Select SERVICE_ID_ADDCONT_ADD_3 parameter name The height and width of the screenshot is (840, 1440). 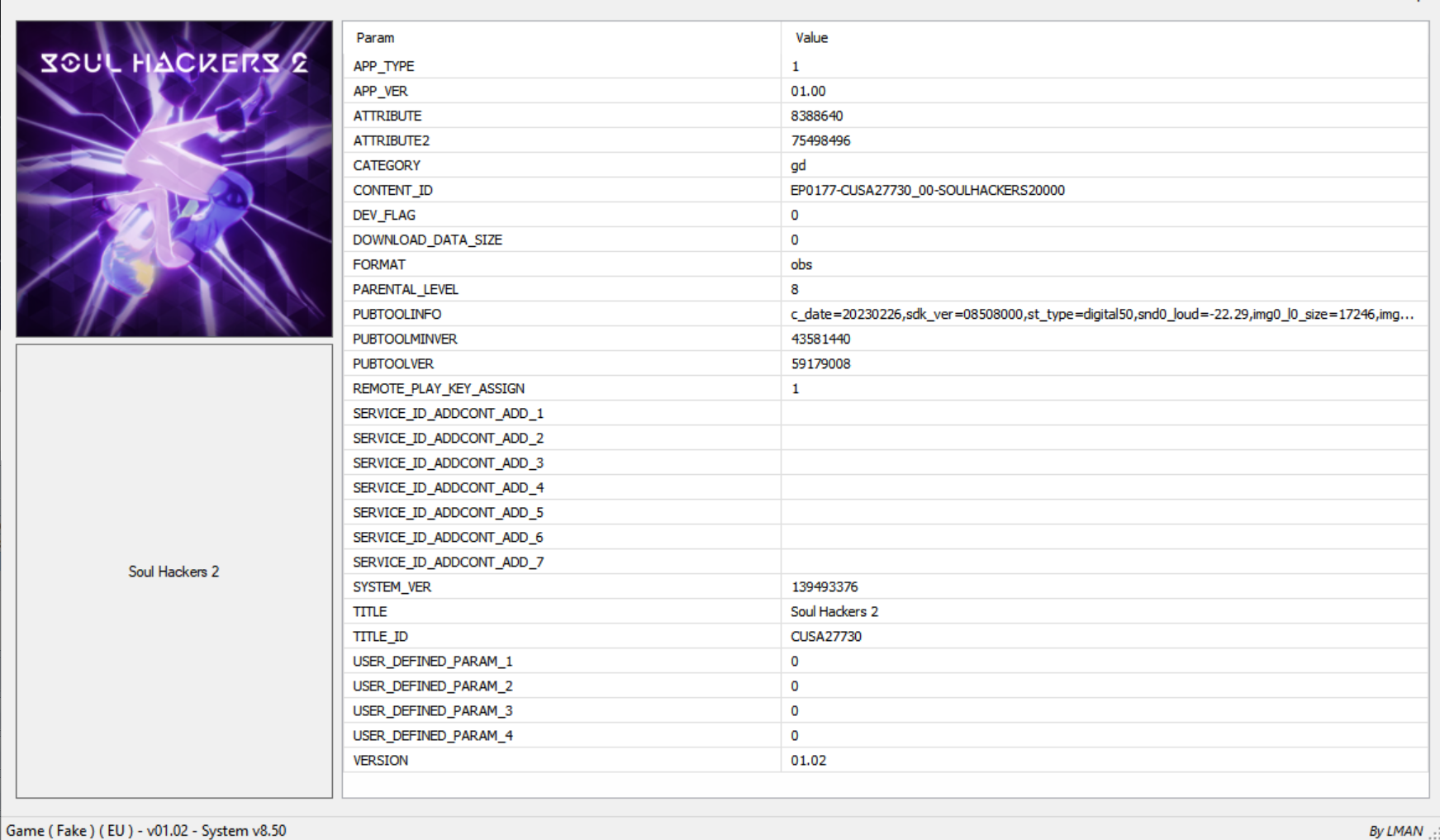(x=448, y=463)
